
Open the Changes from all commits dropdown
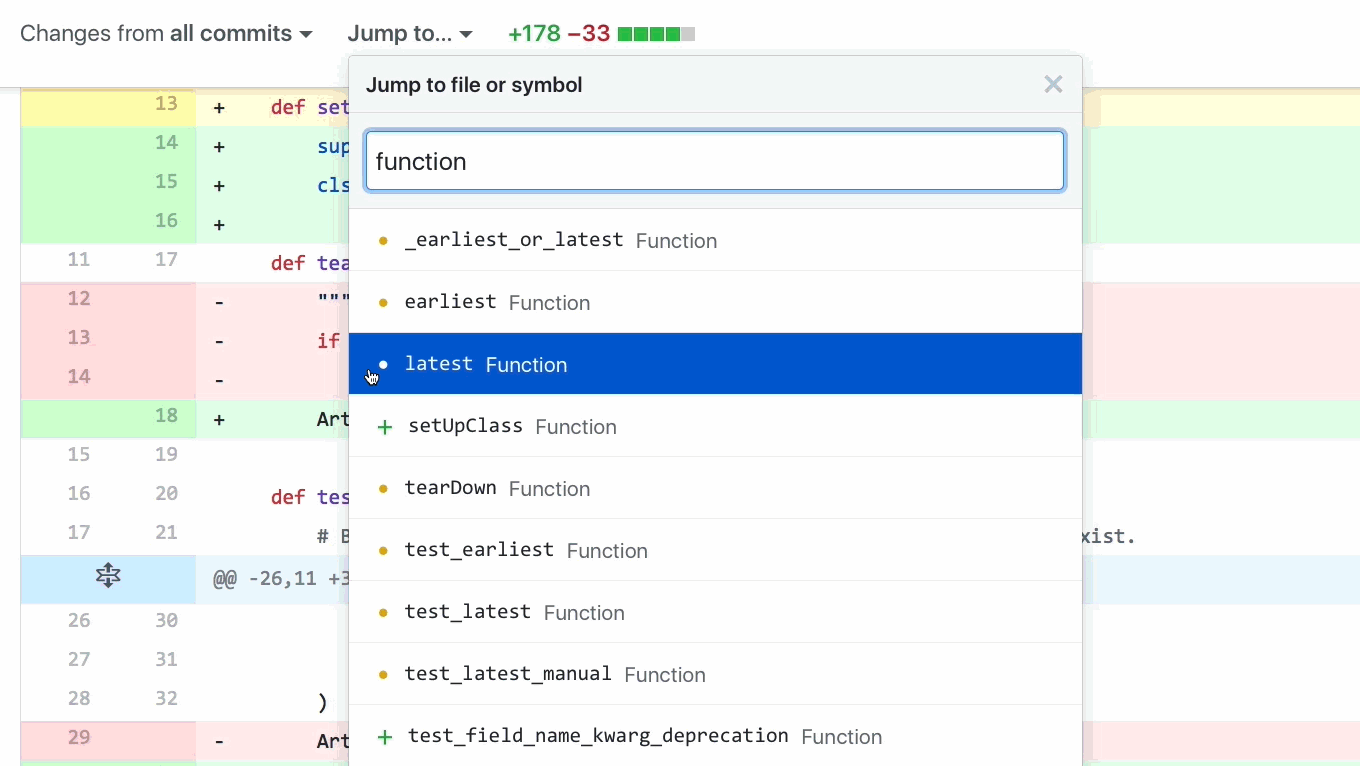click(x=166, y=34)
